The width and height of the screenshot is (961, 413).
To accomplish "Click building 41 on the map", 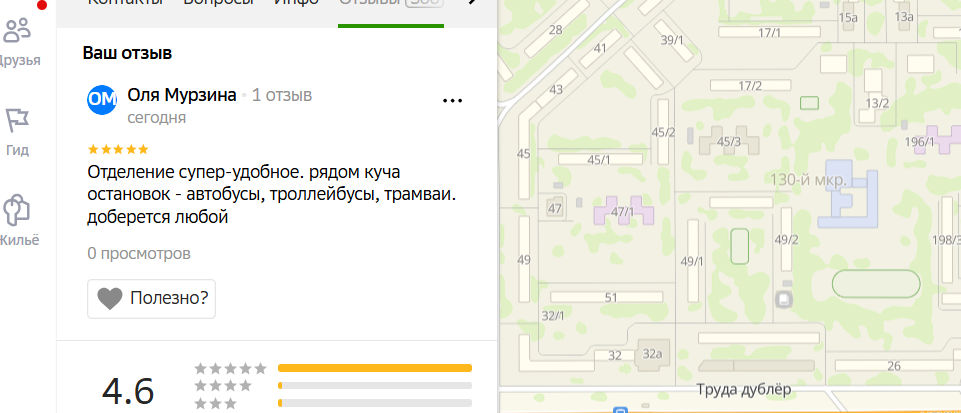I will point(601,48).
